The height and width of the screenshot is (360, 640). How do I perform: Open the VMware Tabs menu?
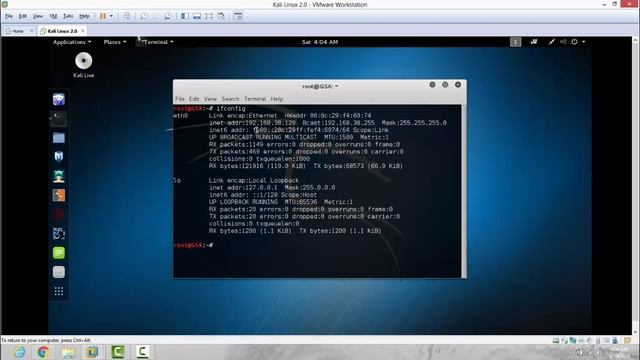(68, 16)
